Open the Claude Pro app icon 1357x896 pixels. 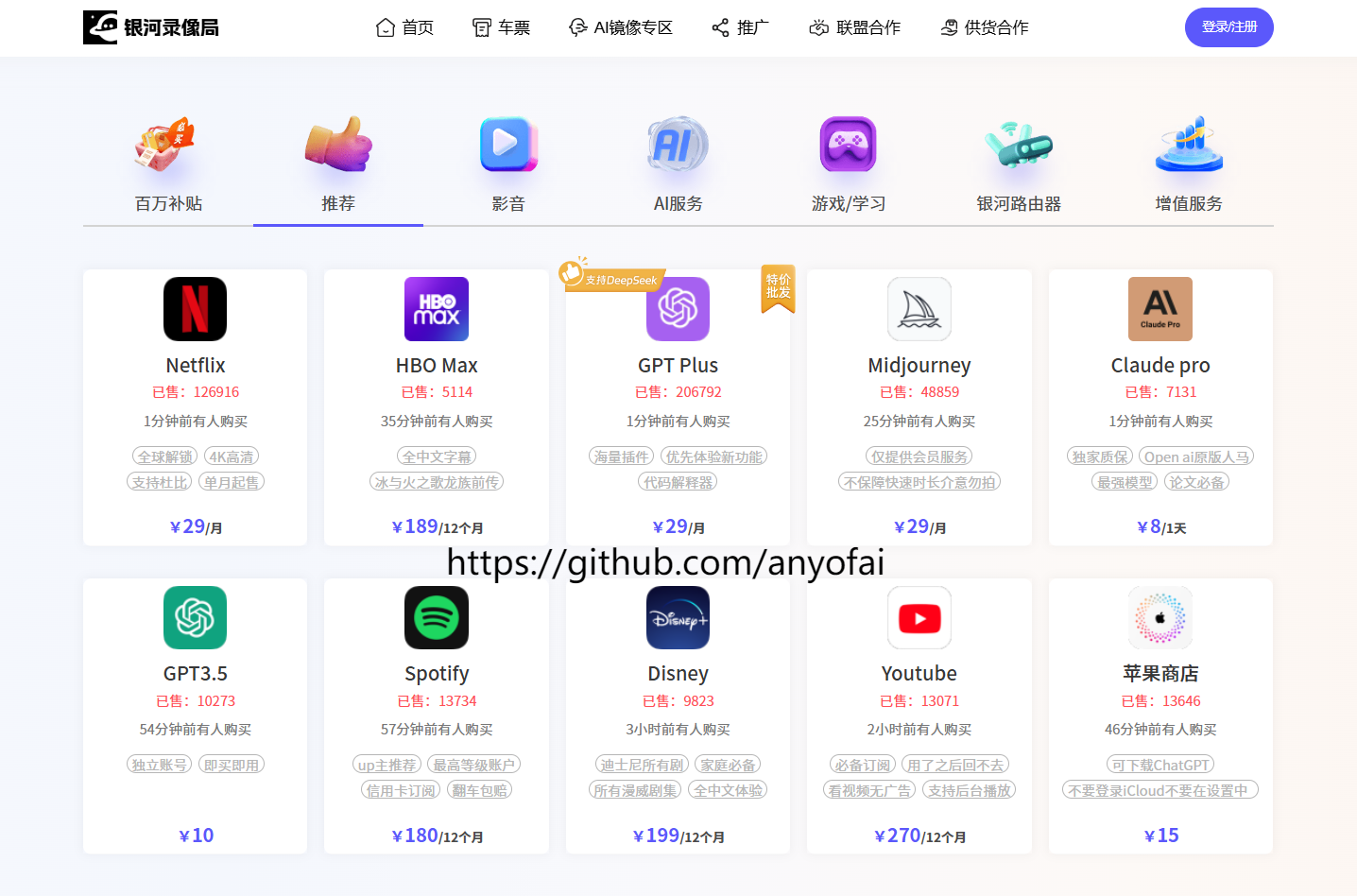click(1160, 309)
